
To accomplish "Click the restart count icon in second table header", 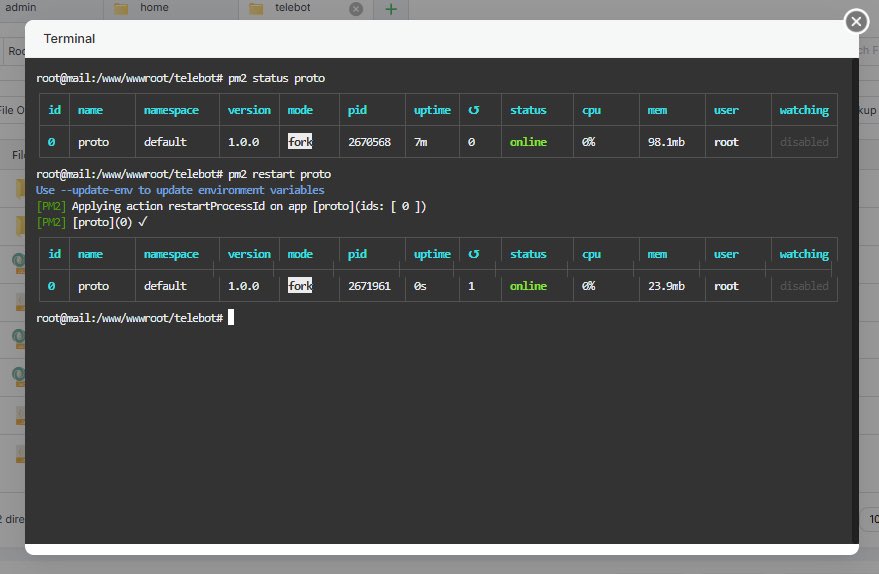I will click(x=474, y=254).
